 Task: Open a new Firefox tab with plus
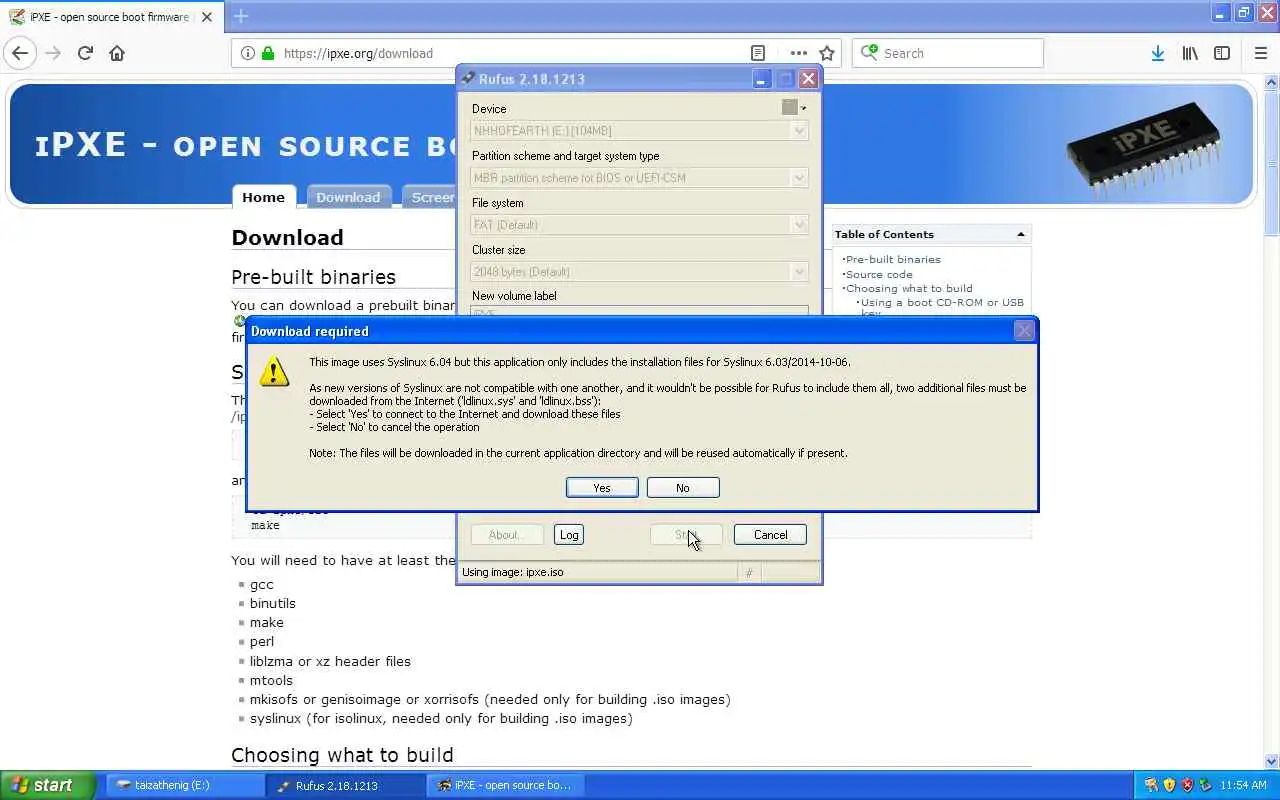point(241,16)
